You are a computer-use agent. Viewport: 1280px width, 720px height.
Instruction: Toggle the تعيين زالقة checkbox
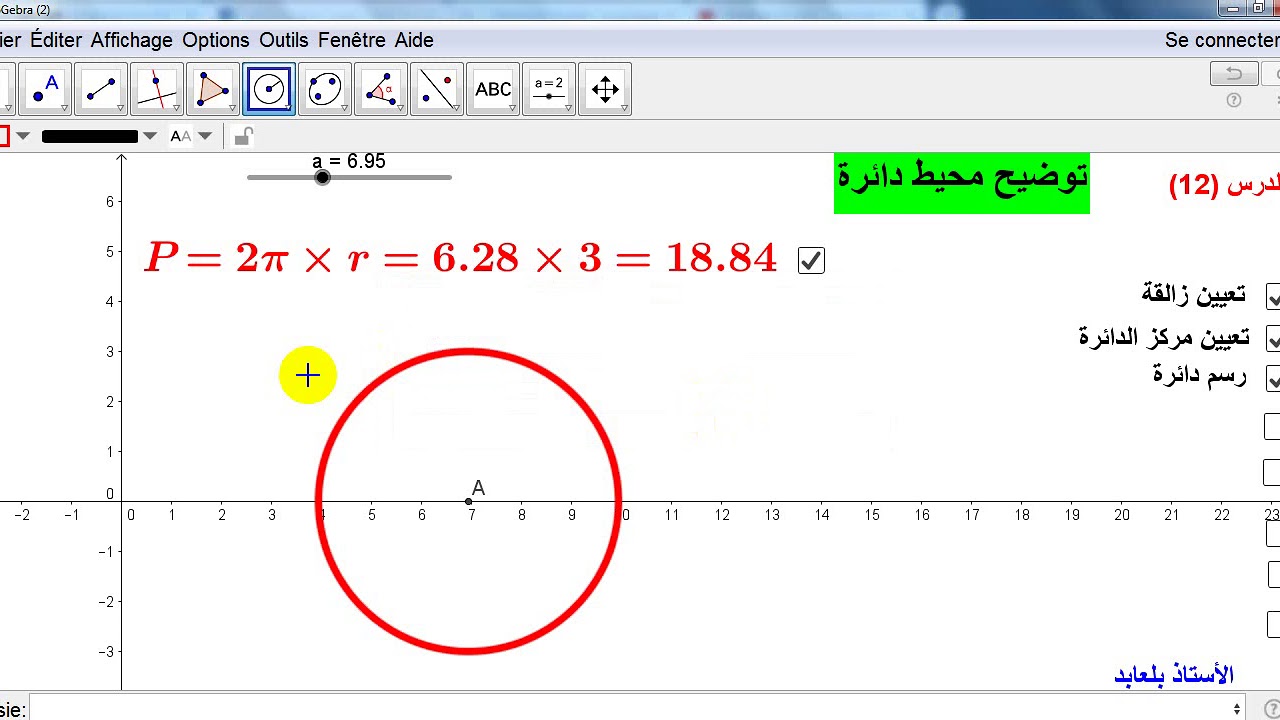(1273, 296)
